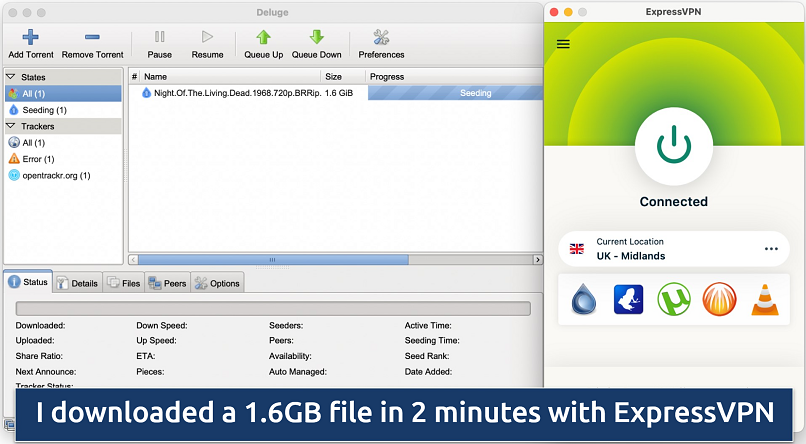The width and height of the screenshot is (806, 444).
Task: Click the scrollbar left arrow
Action: click(133, 260)
